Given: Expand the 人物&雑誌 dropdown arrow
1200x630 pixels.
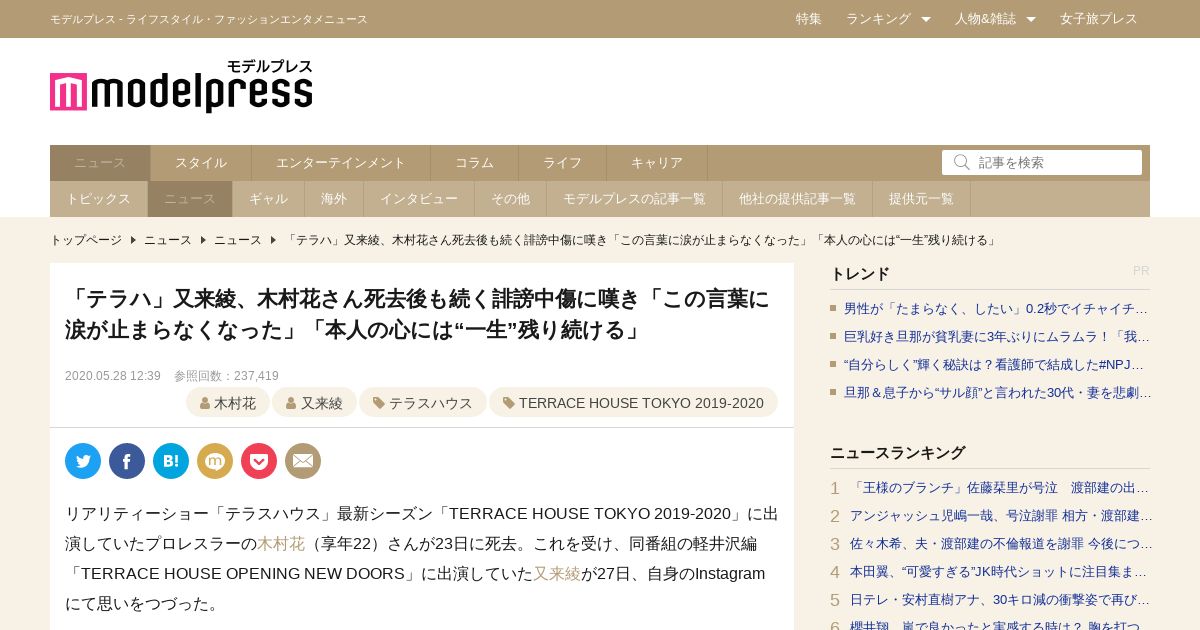Looking at the screenshot, I should tap(1031, 19).
